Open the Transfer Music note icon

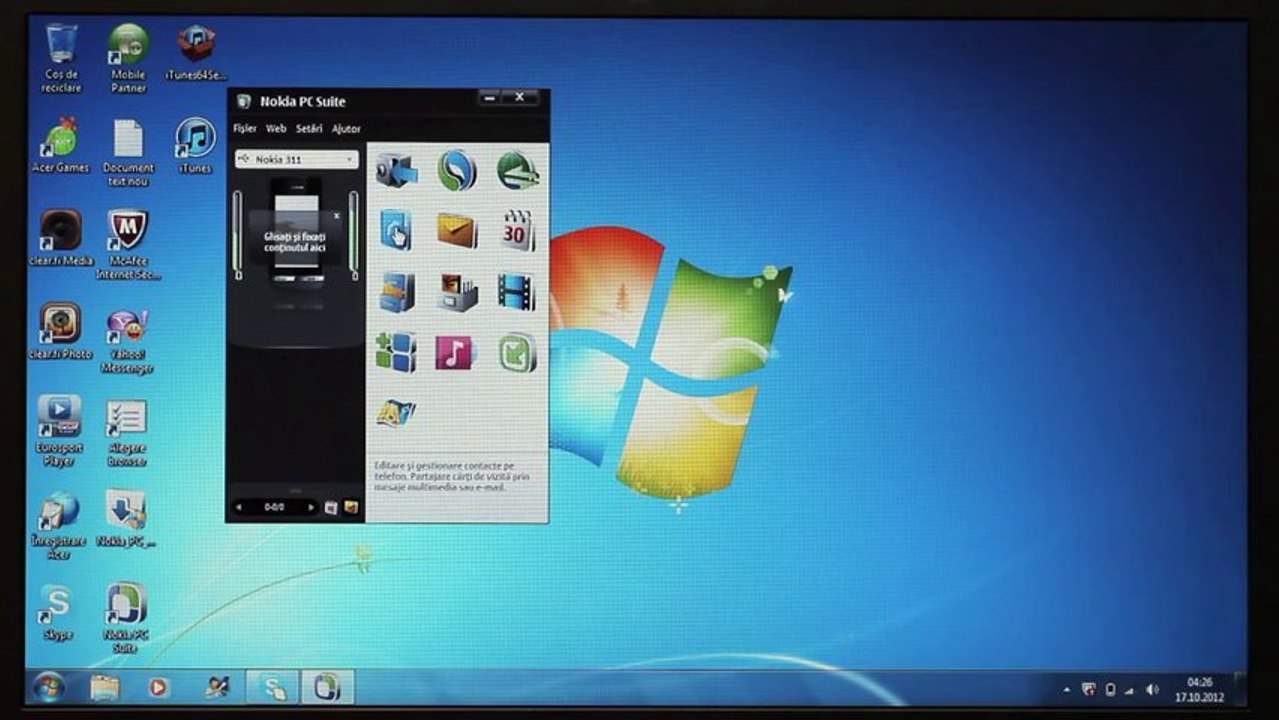point(456,352)
